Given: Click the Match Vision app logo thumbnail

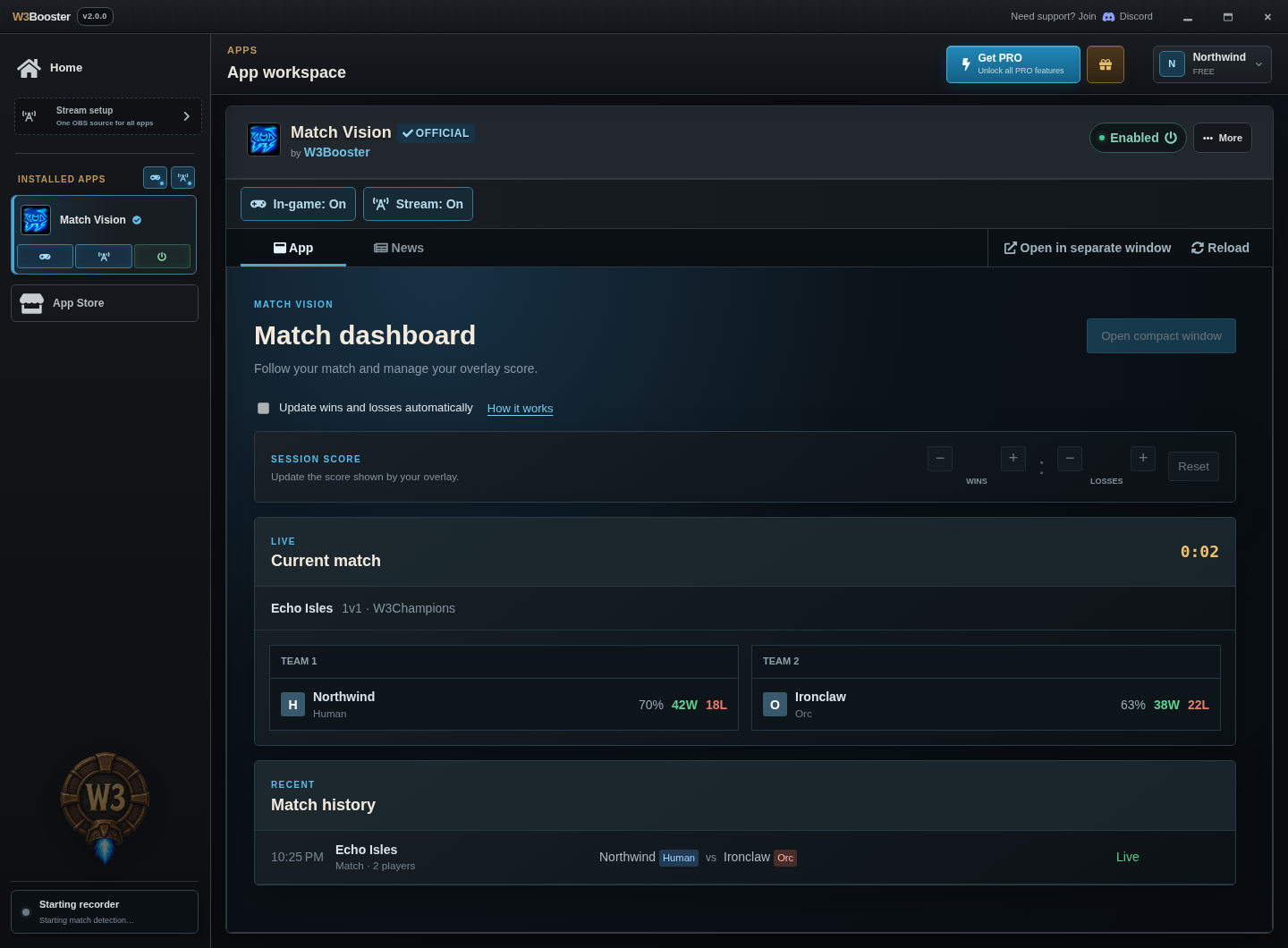Looking at the screenshot, I should [264, 140].
